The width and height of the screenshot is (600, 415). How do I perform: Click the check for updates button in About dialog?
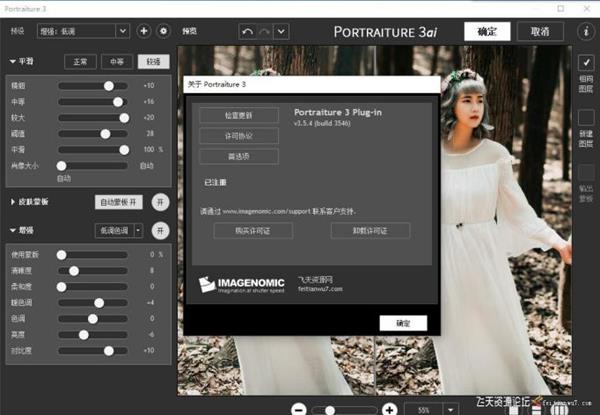pyautogui.click(x=239, y=115)
